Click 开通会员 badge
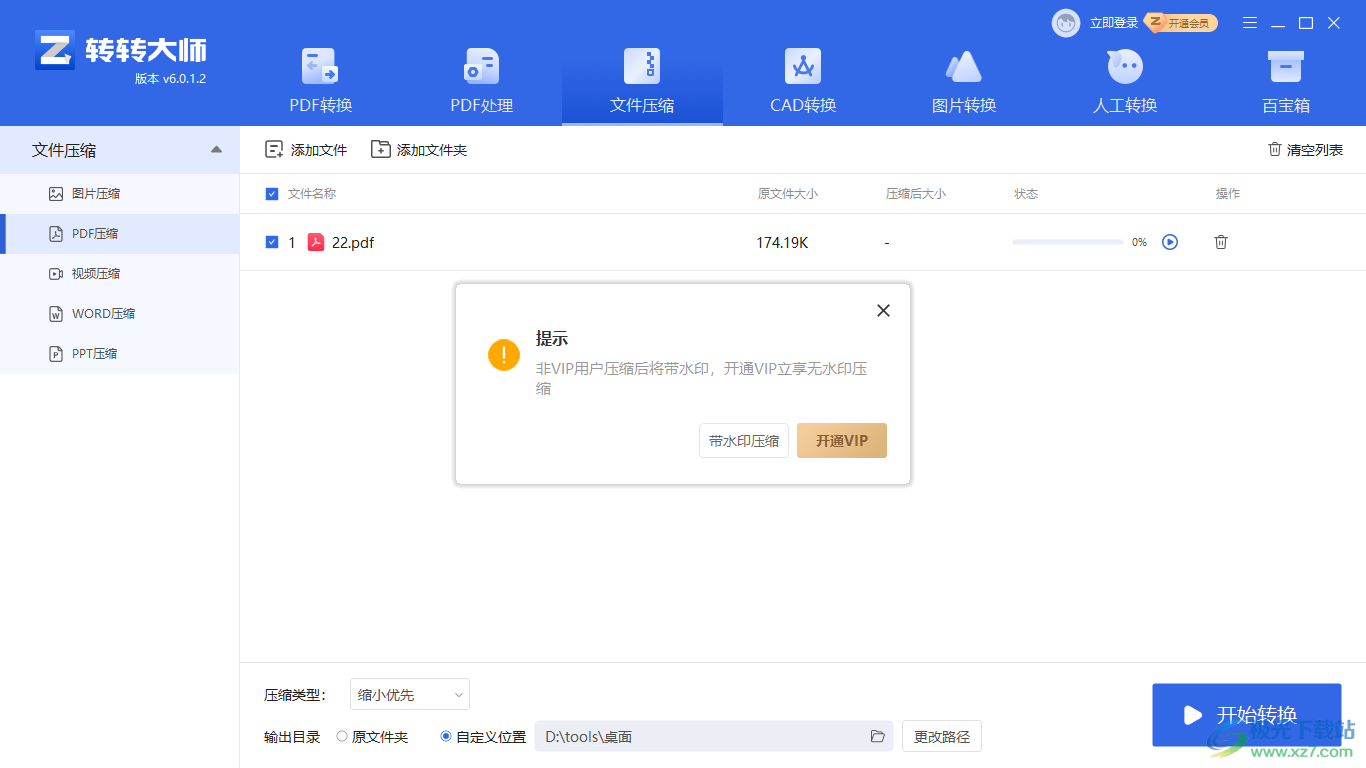 pyautogui.click(x=1182, y=23)
